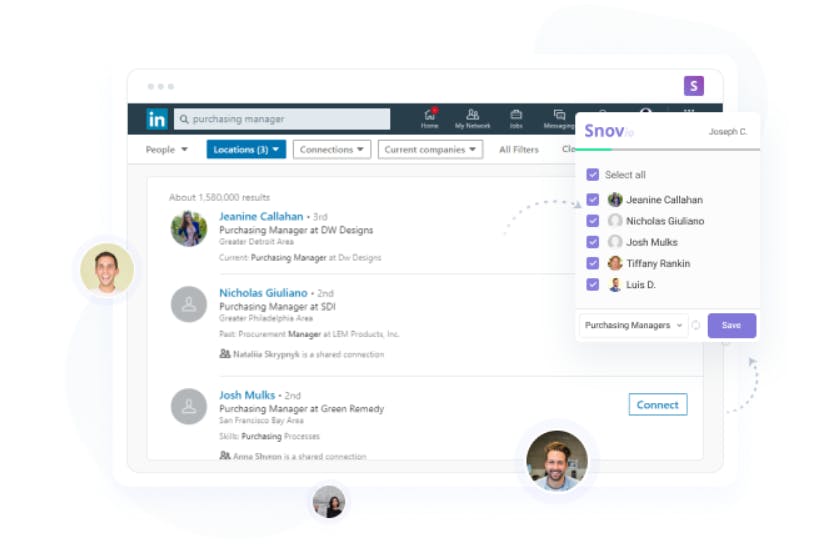Open the My Network icon

[472, 118]
